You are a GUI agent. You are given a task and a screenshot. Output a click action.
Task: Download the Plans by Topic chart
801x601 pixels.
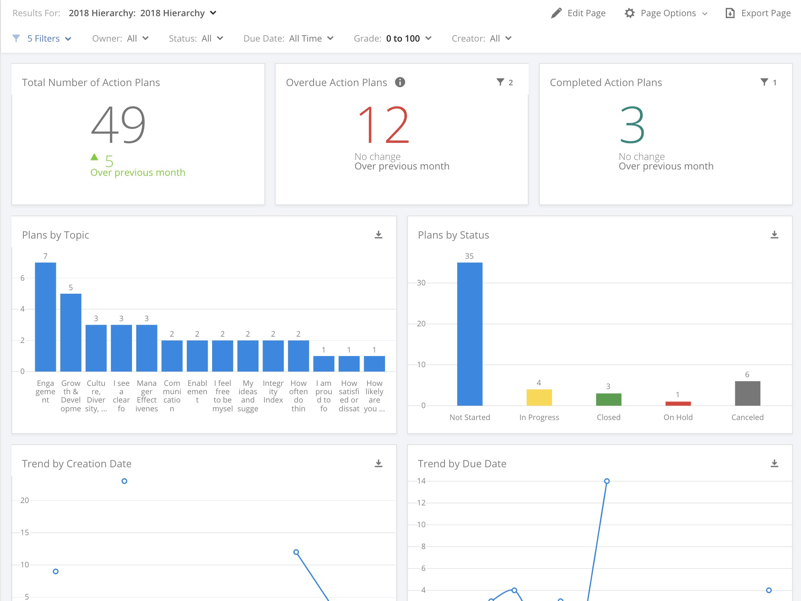tap(379, 235)
